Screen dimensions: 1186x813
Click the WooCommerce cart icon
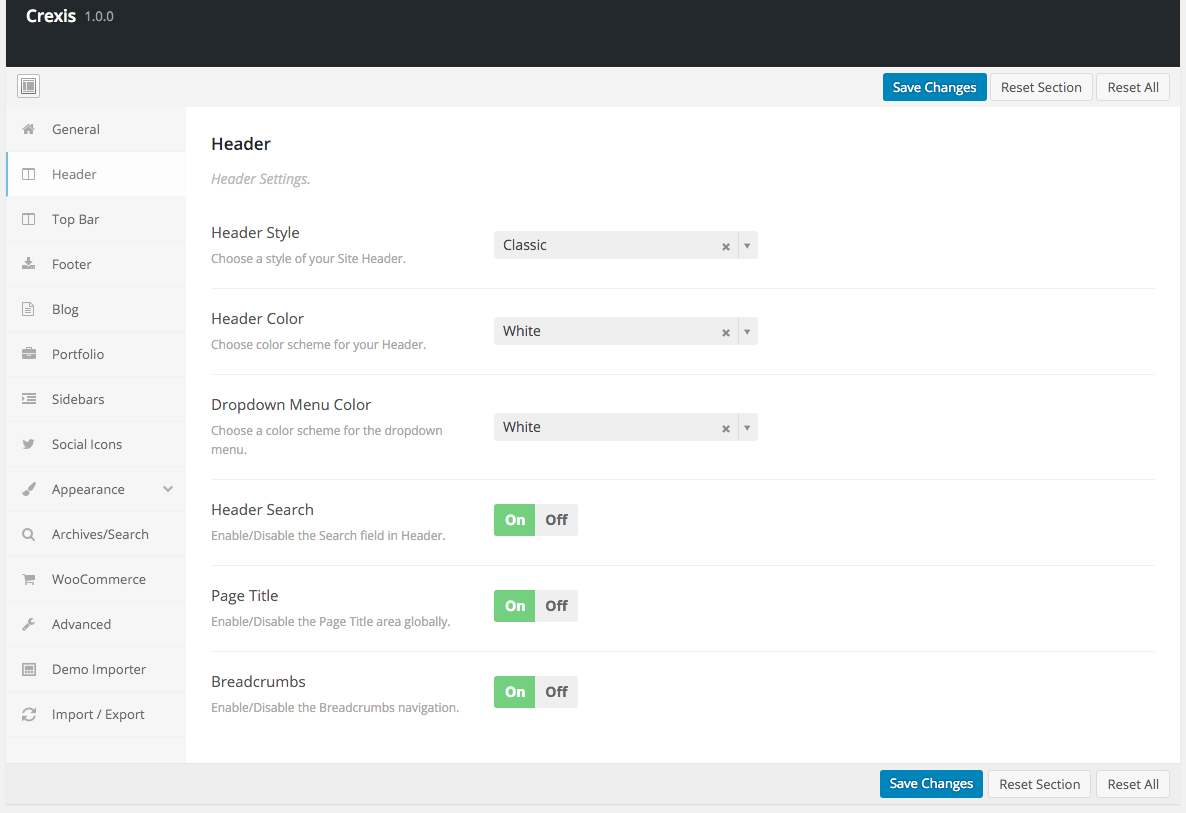click(x=29, y=579)
